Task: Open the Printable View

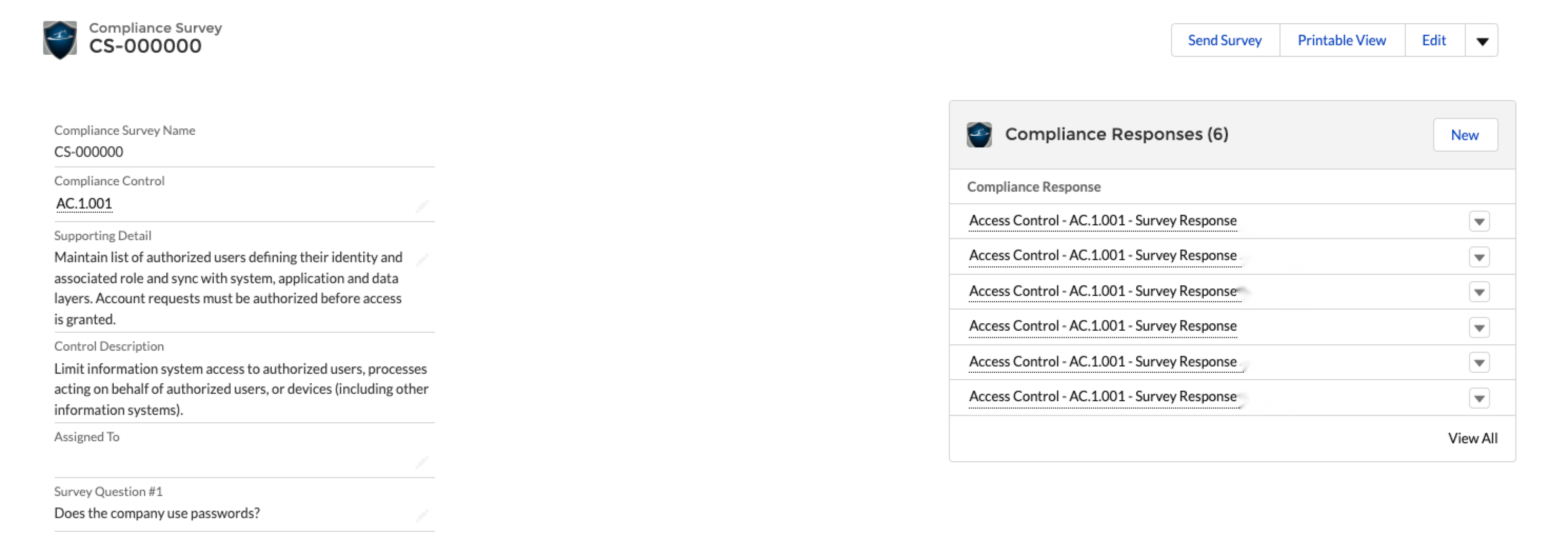Action: pos(1342,41)
